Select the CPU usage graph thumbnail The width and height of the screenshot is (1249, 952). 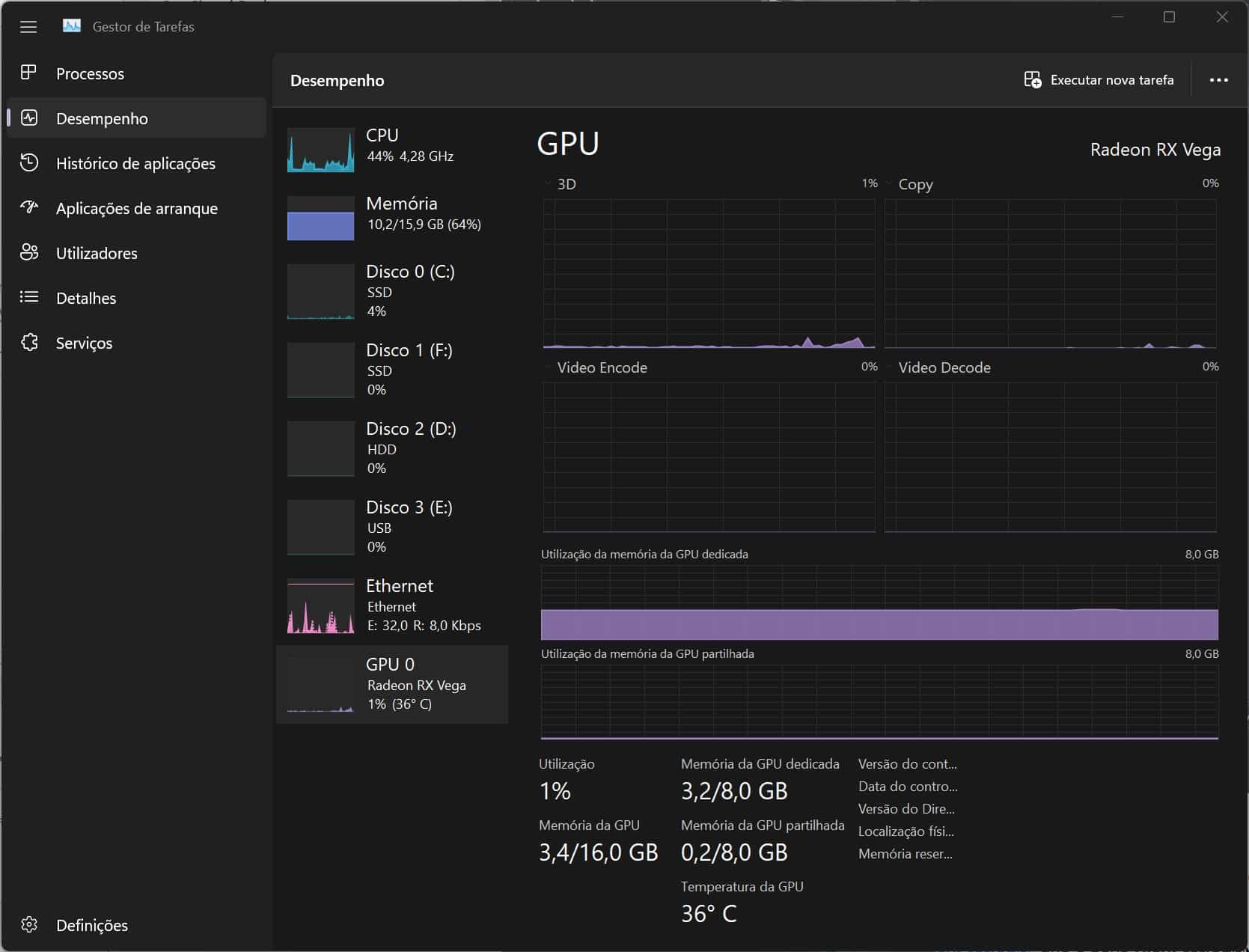click(x=320, y=150)
